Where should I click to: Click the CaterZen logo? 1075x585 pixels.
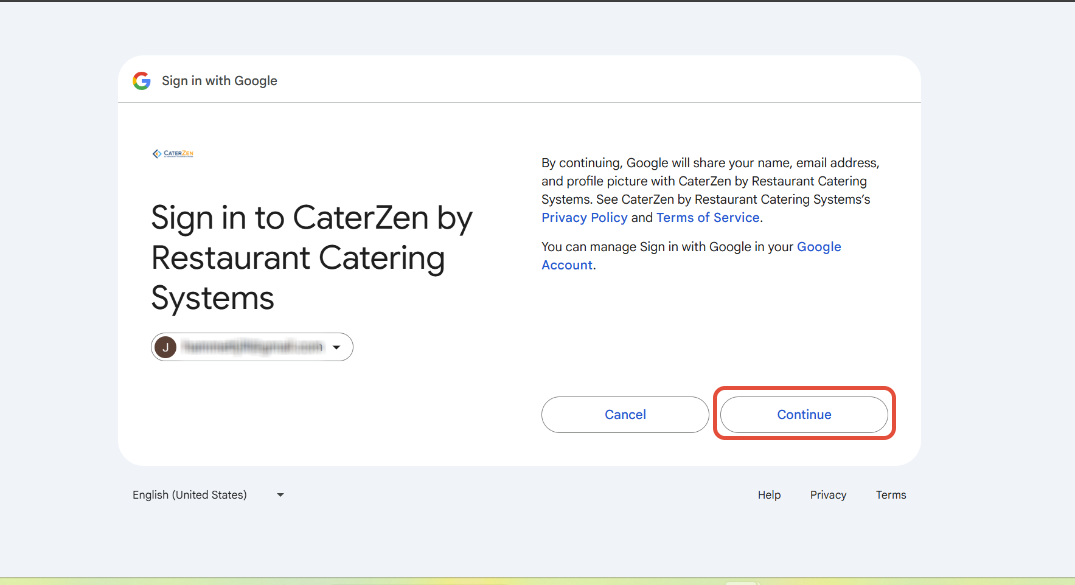click(173, 154)
